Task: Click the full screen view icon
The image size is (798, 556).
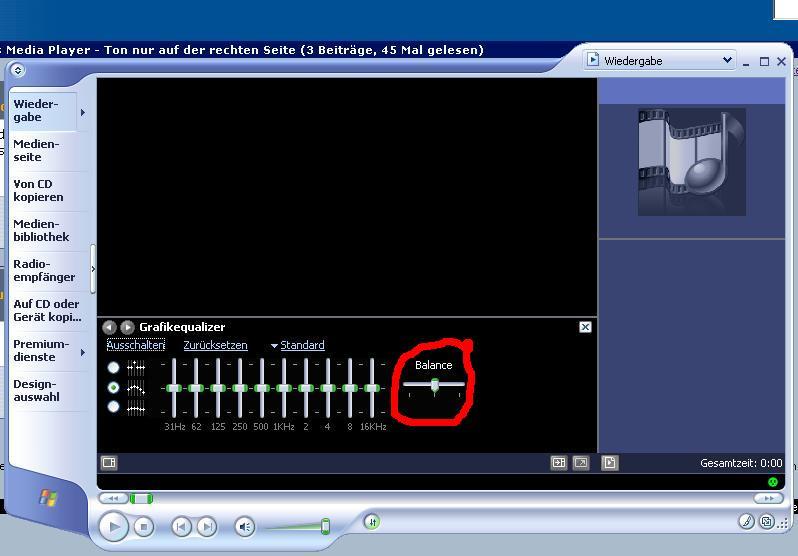Action: [581, 463]
